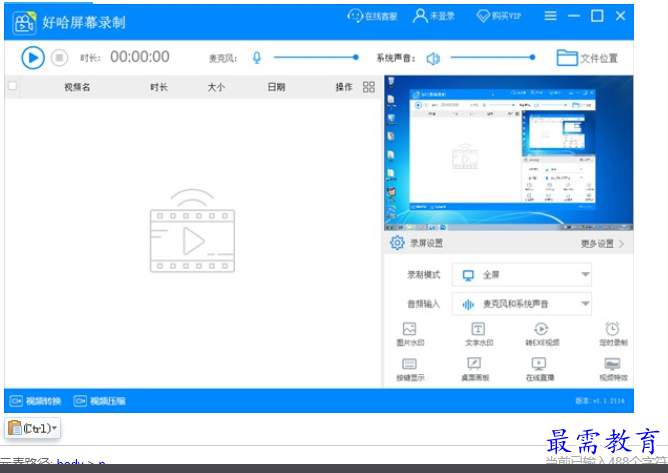
Task: Open the scheduled recording tool (定时录制)
Action: [613, 335]
